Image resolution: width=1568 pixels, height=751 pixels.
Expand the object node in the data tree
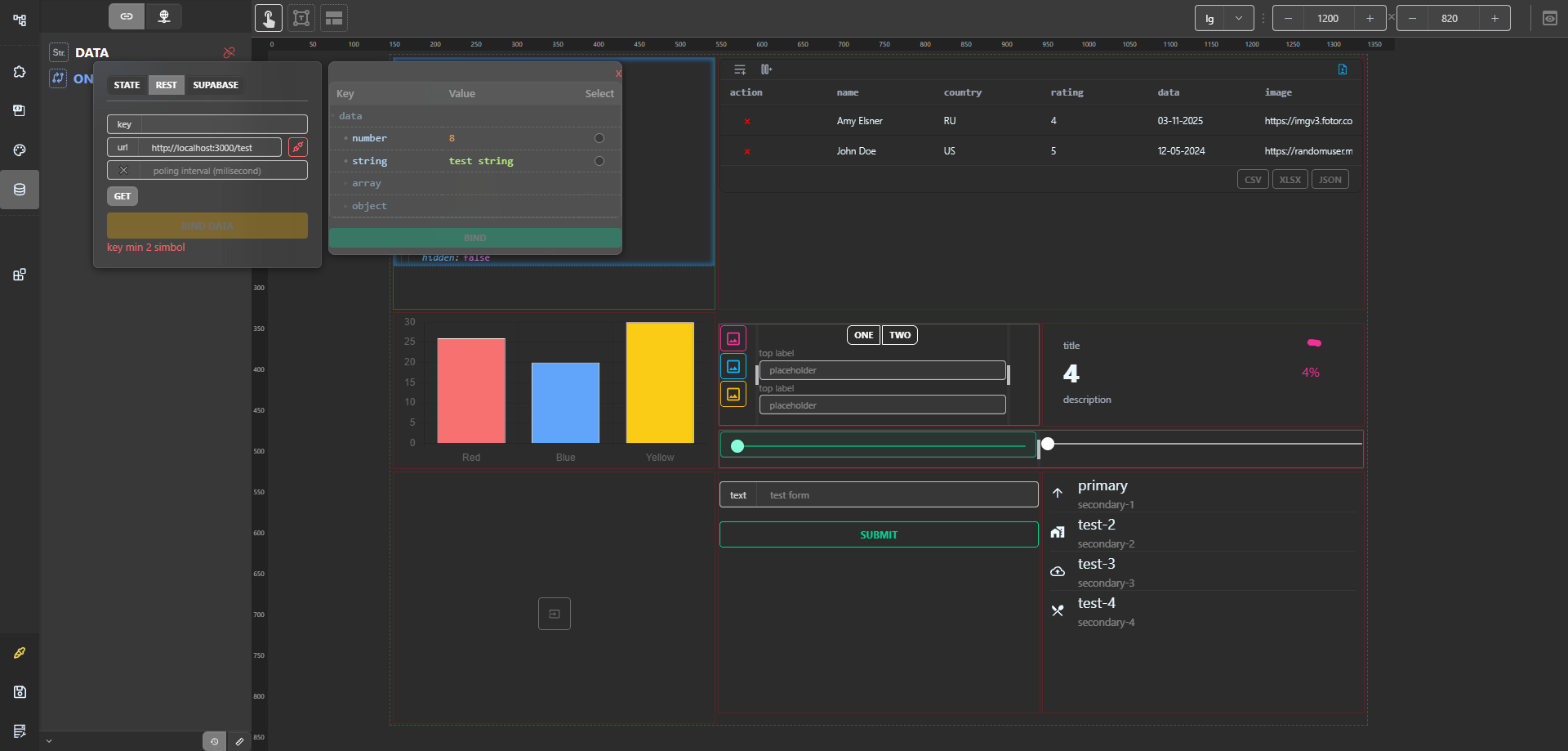pyautogui.click(x=346, y=206)
